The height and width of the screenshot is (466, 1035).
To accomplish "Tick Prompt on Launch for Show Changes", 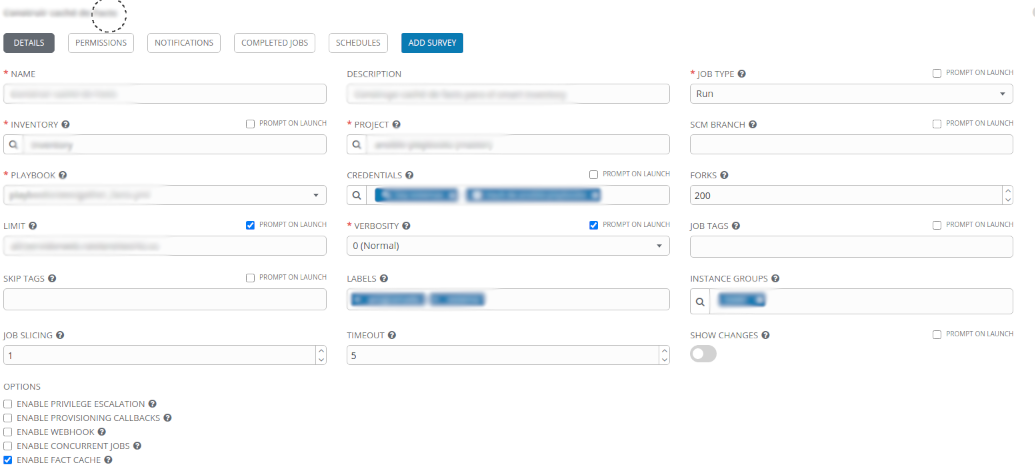I will [937, 335].
